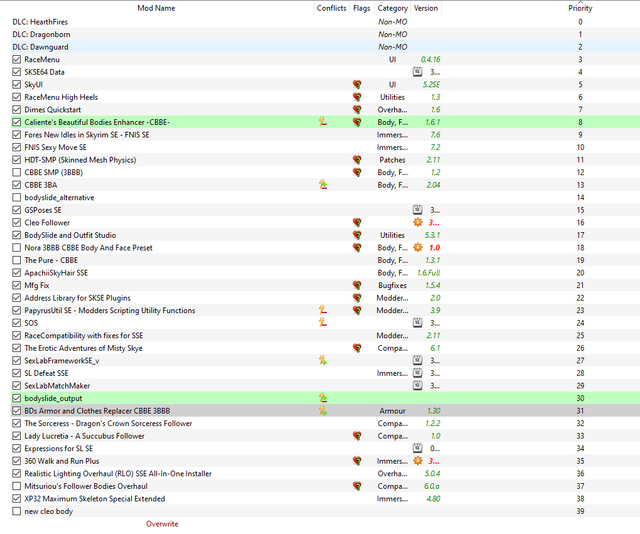Image resolution: width=640 pixels, height=534 pixels.
Task: Click the version source icon for Expressions for SL SE
Action: tap(417, 448)
